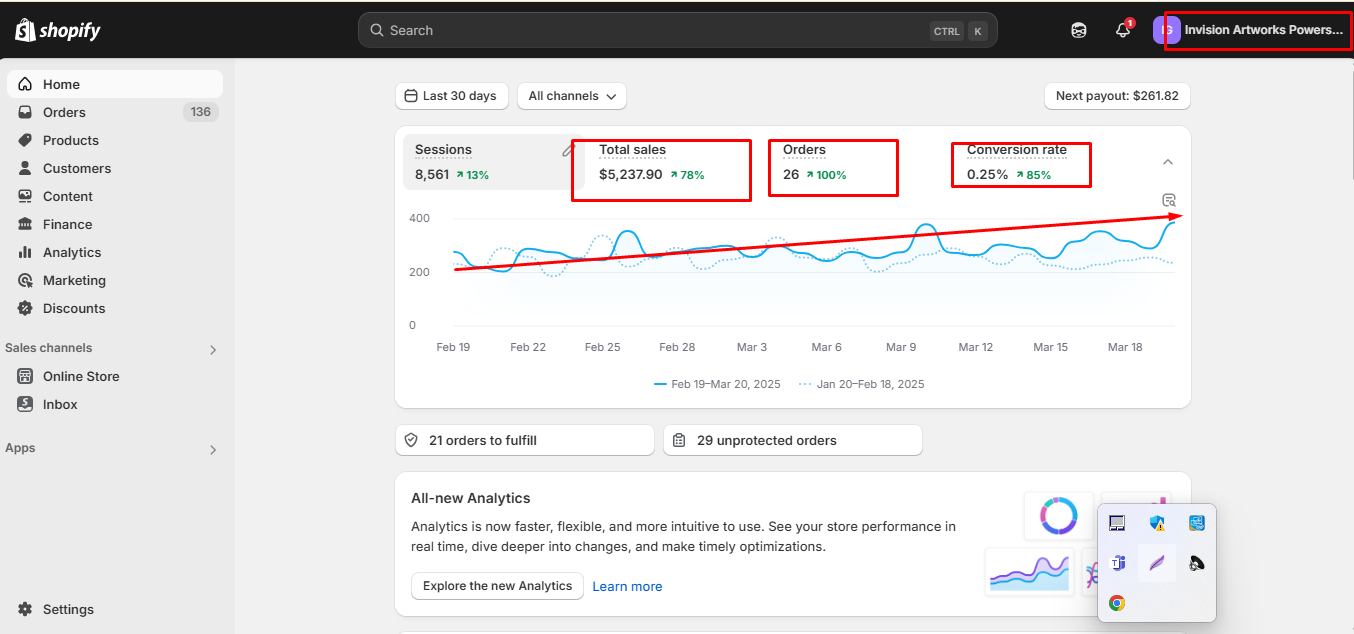This screenshot has width=1354, height=634.
Task: Open Settings in the sidebar
Action: (68, 609)
